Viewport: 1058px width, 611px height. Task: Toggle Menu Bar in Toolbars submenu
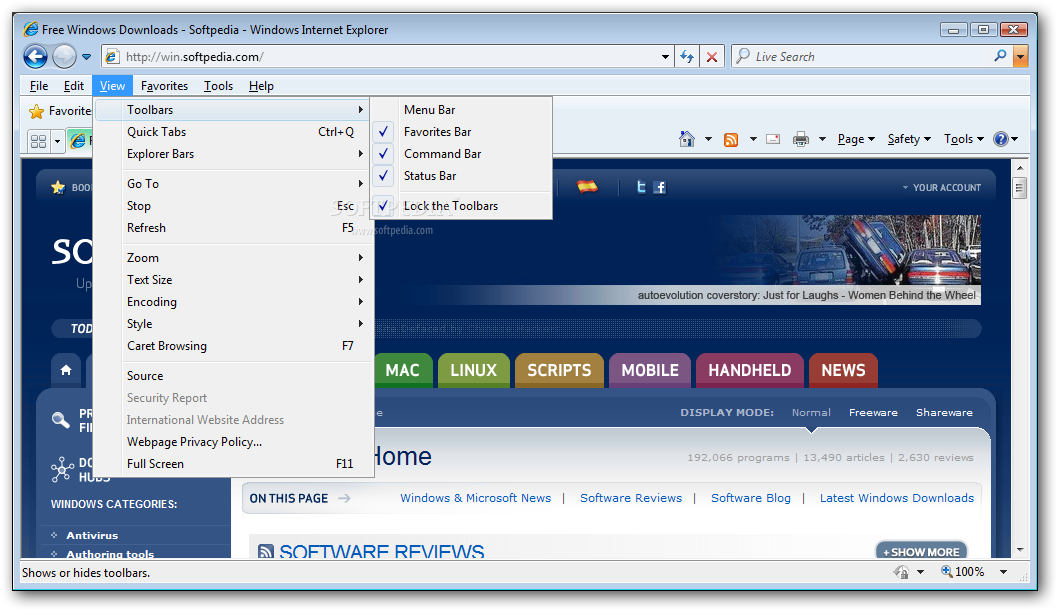point(461,110)
